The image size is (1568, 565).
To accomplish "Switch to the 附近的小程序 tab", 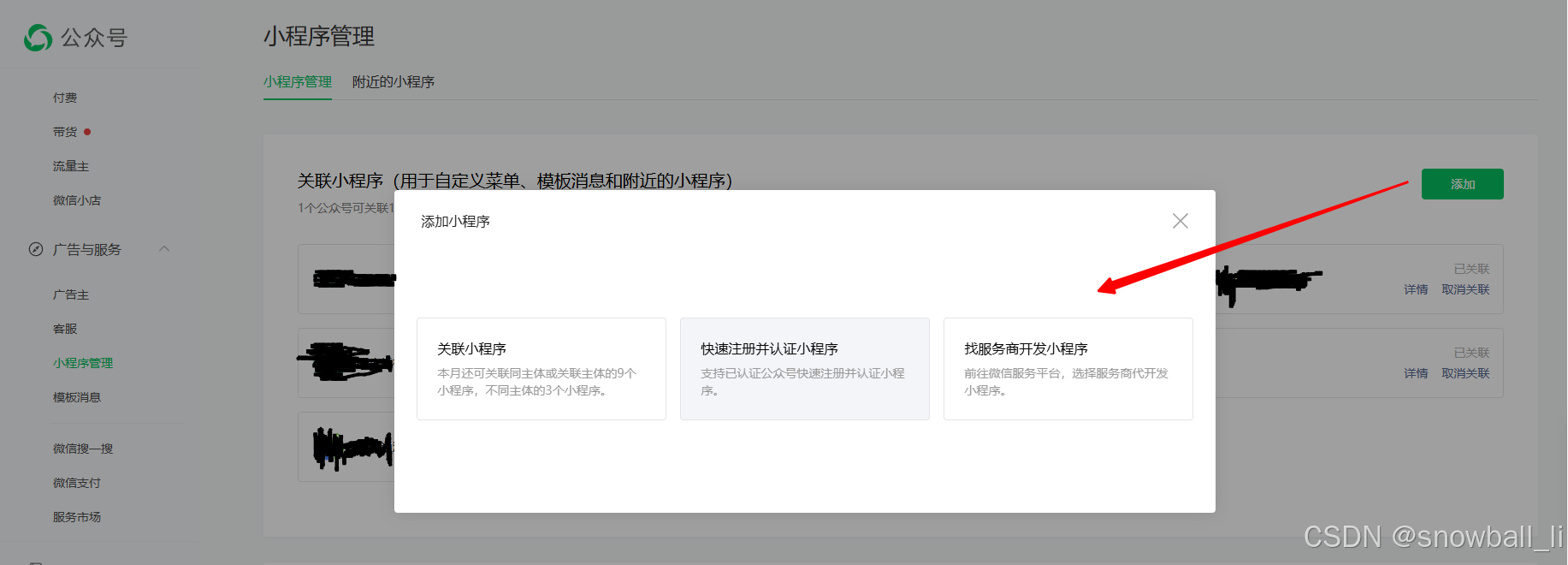I will click(x=393, y=82).
